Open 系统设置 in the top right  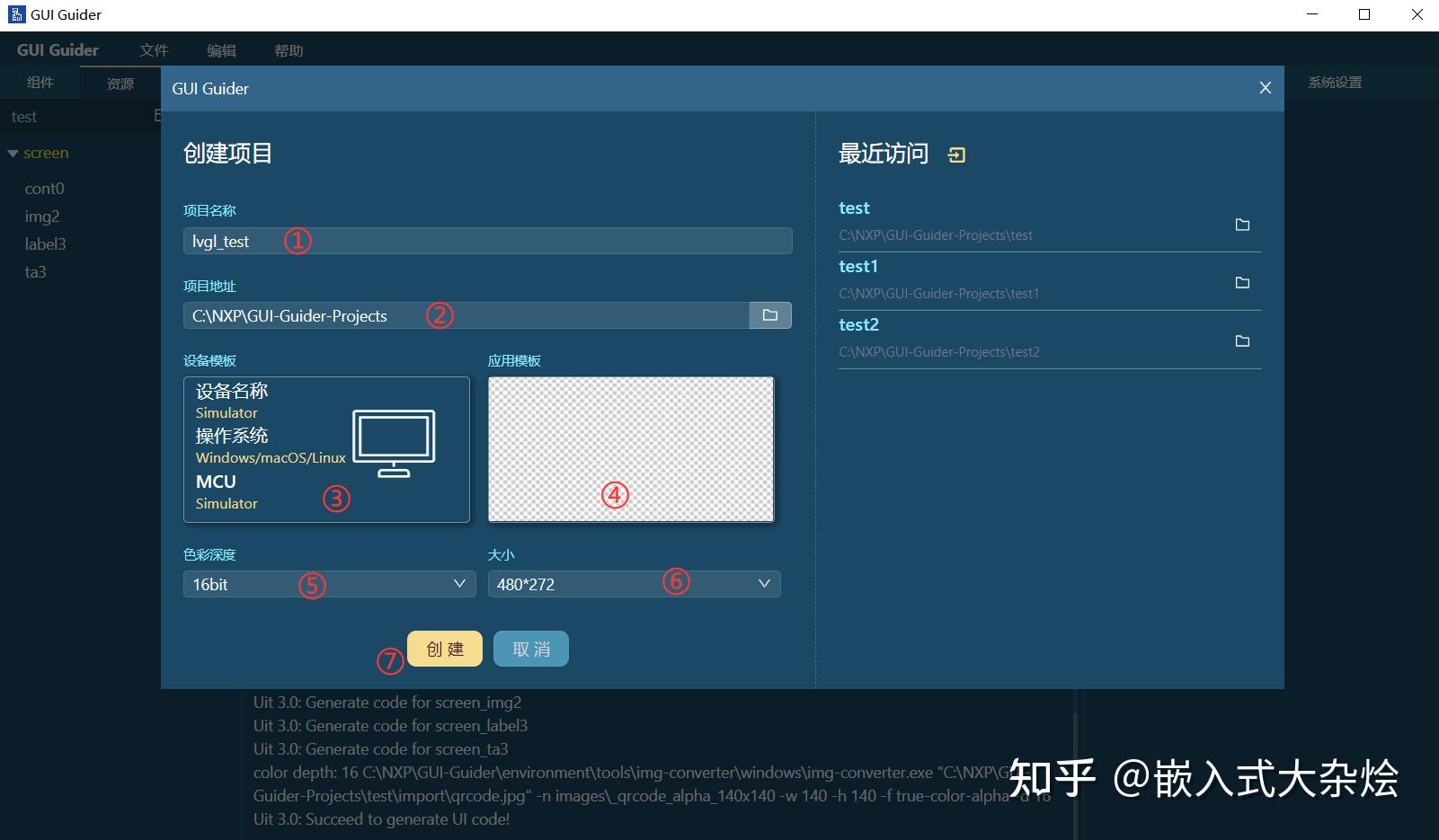(x=1334, y=82)
